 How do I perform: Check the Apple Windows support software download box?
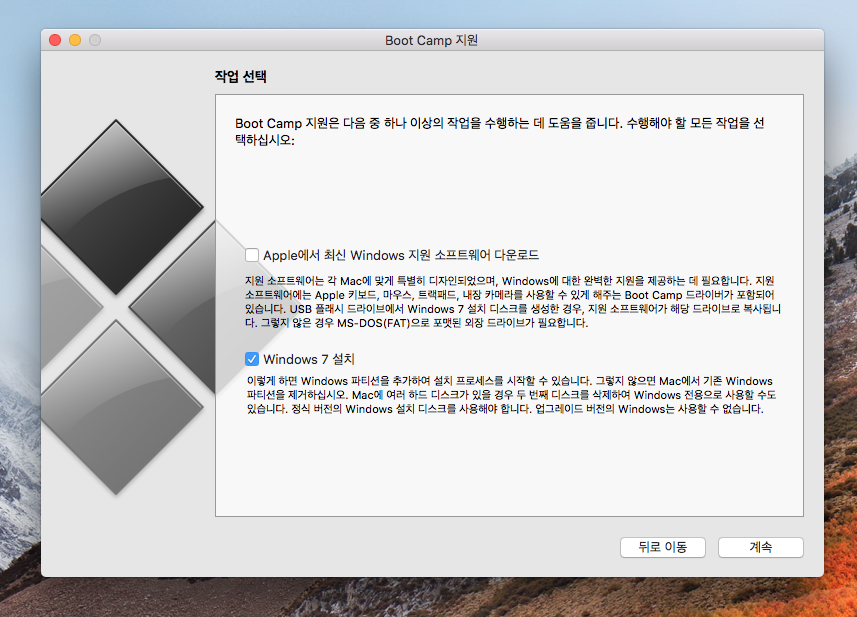click(252, 255)
